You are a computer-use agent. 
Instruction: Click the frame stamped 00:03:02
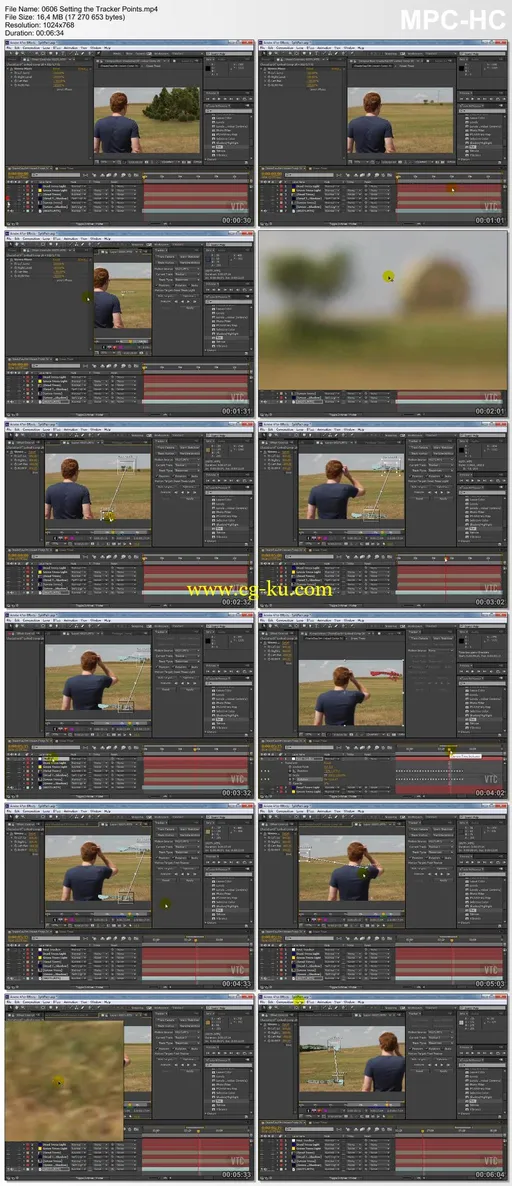(x=383, y=514)
